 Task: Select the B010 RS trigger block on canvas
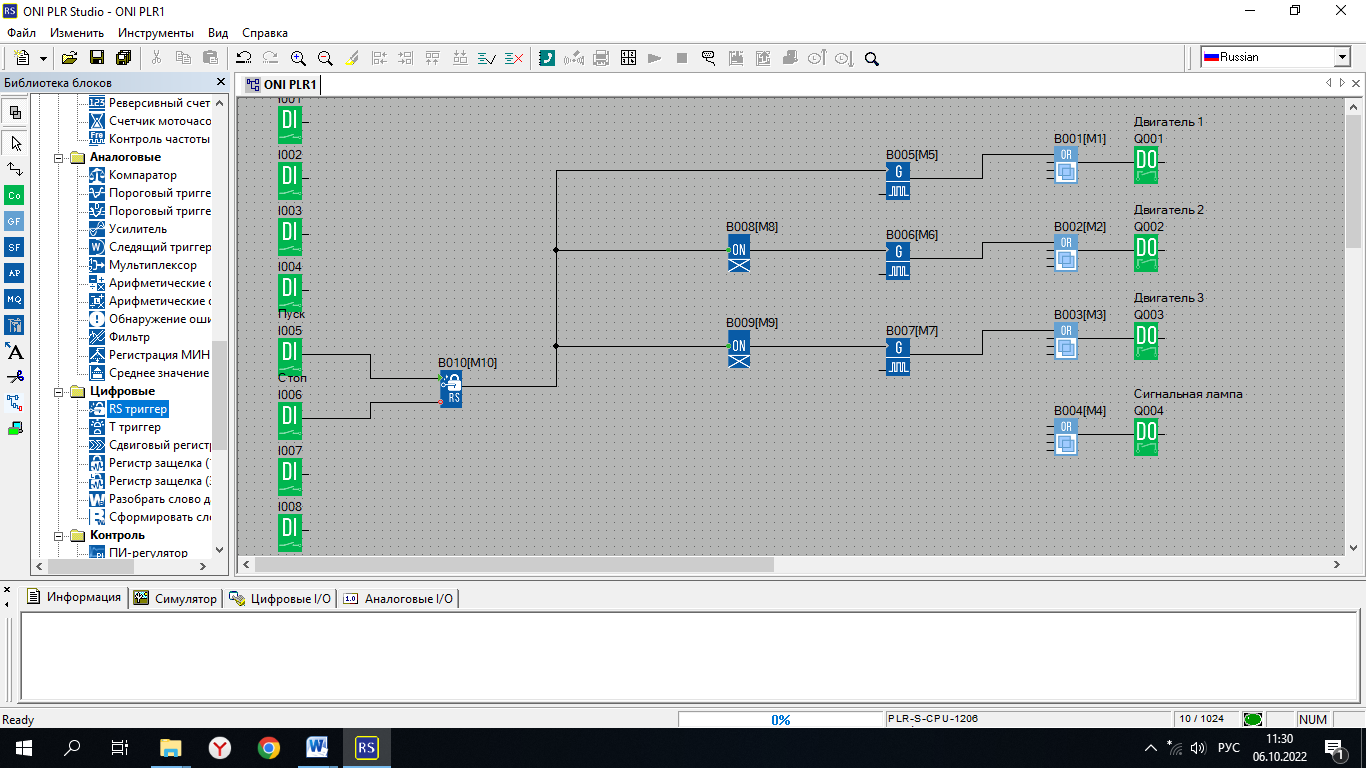click(451, 389)
